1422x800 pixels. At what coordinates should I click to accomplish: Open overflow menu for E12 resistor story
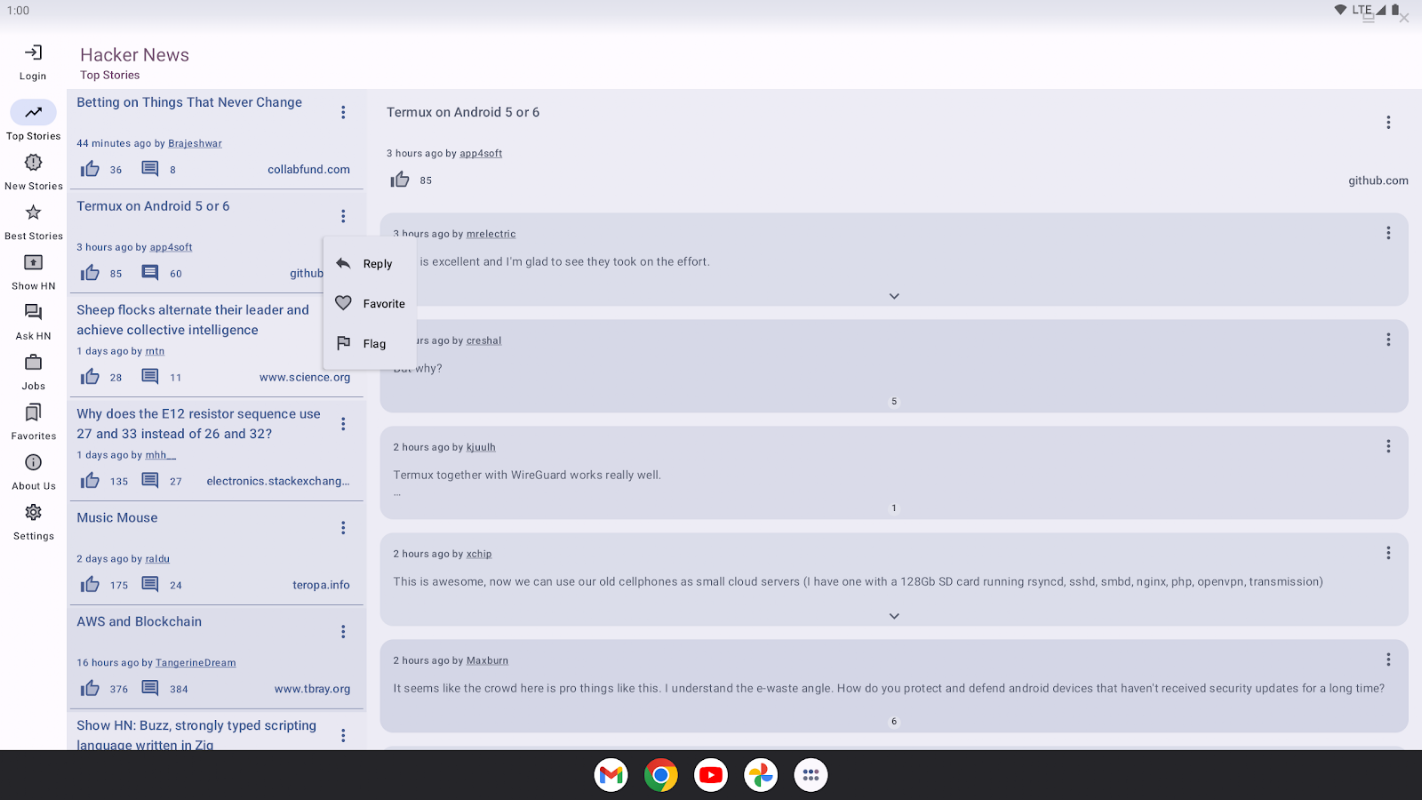(x=343, y=424)
